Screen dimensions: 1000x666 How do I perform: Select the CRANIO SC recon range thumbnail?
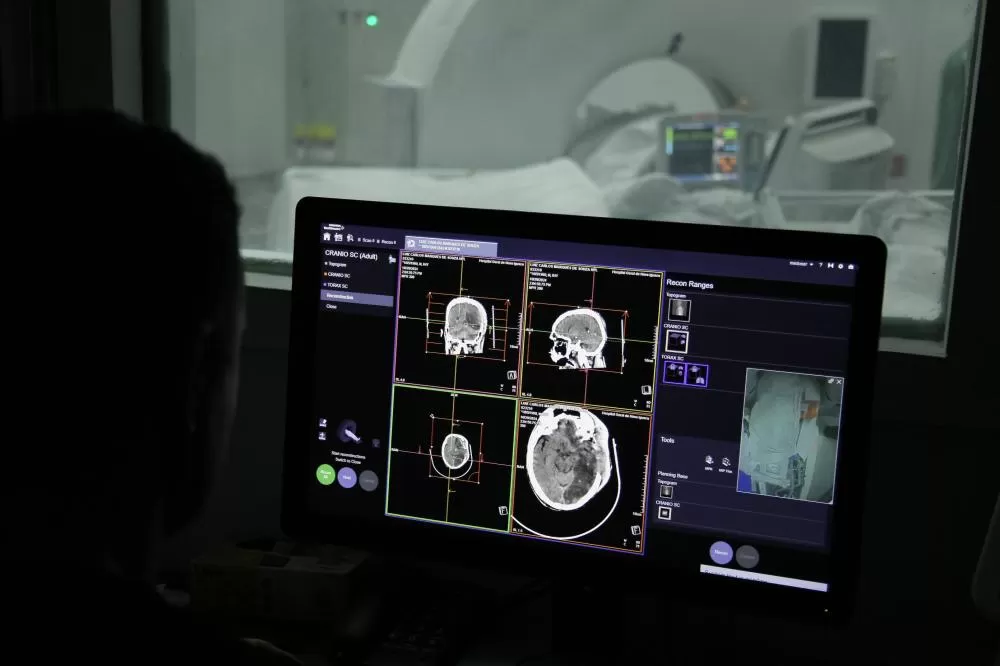point(678,341)
